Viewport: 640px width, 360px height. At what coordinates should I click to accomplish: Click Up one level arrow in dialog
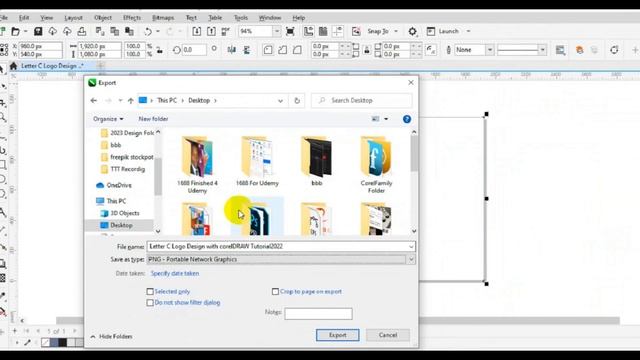tap(131, 100)
